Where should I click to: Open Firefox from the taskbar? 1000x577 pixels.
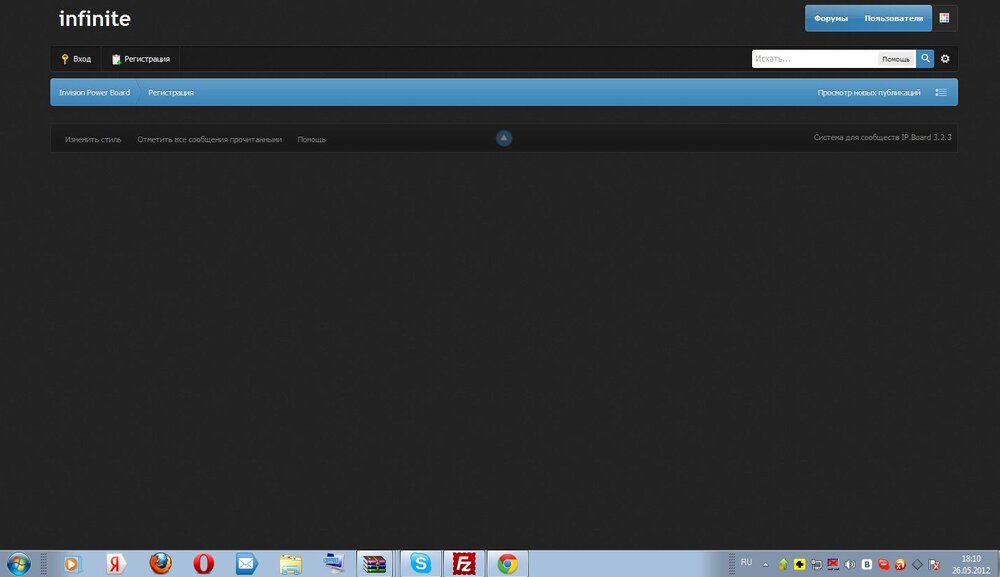pos(160,564)
